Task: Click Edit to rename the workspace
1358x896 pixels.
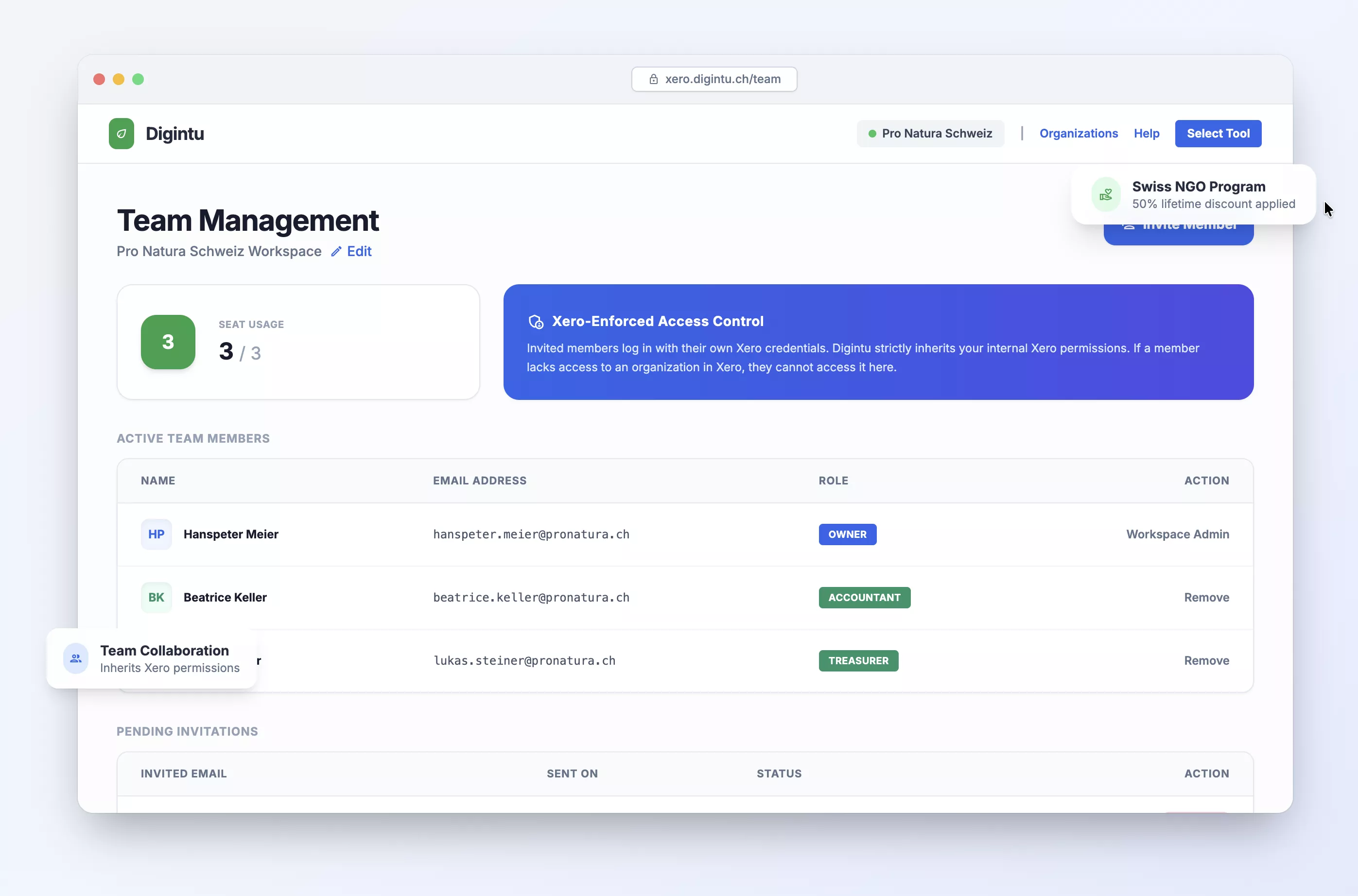Action: [359, 251]
